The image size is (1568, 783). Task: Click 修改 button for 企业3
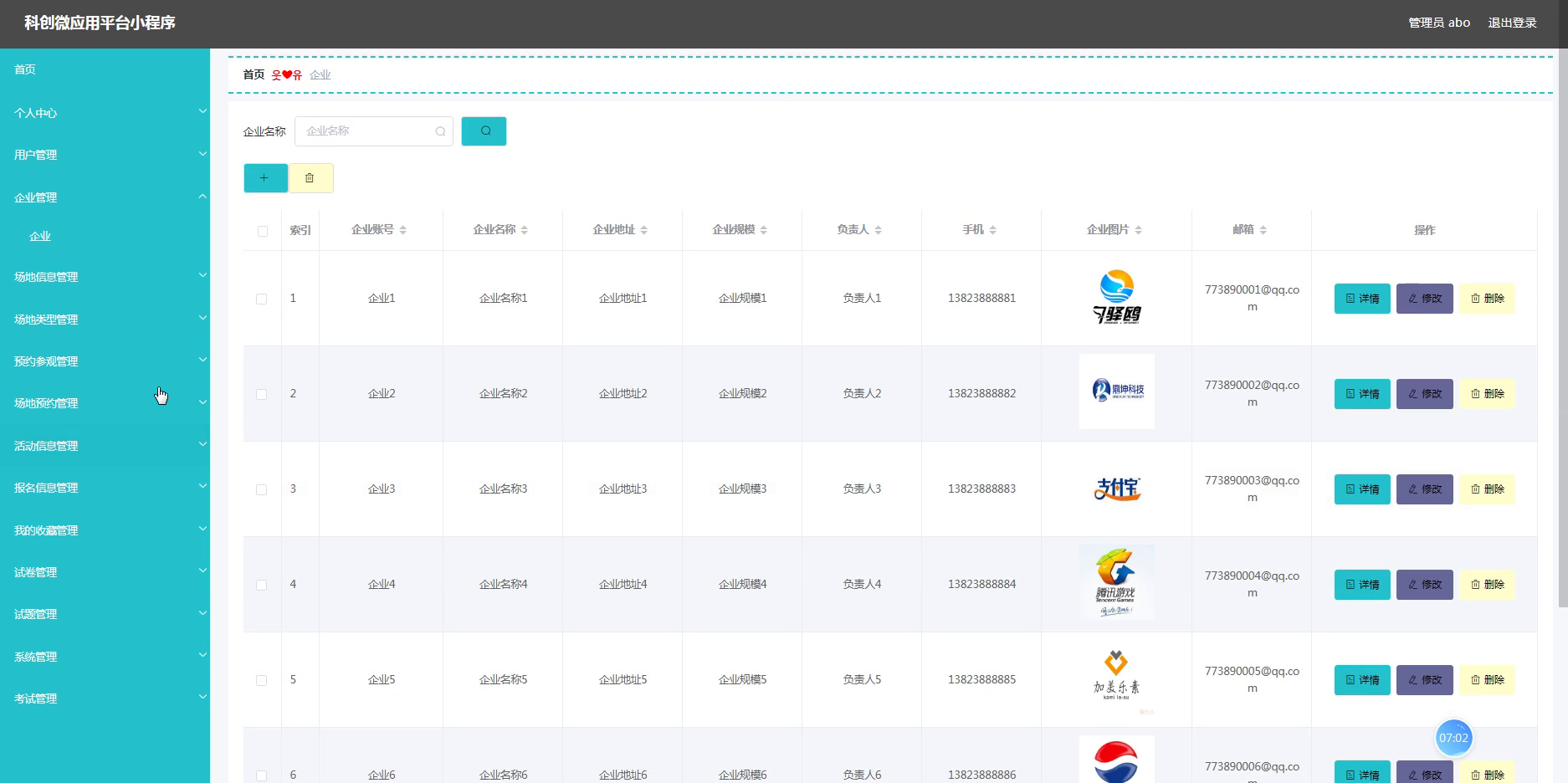click(x=1425, y=489)
